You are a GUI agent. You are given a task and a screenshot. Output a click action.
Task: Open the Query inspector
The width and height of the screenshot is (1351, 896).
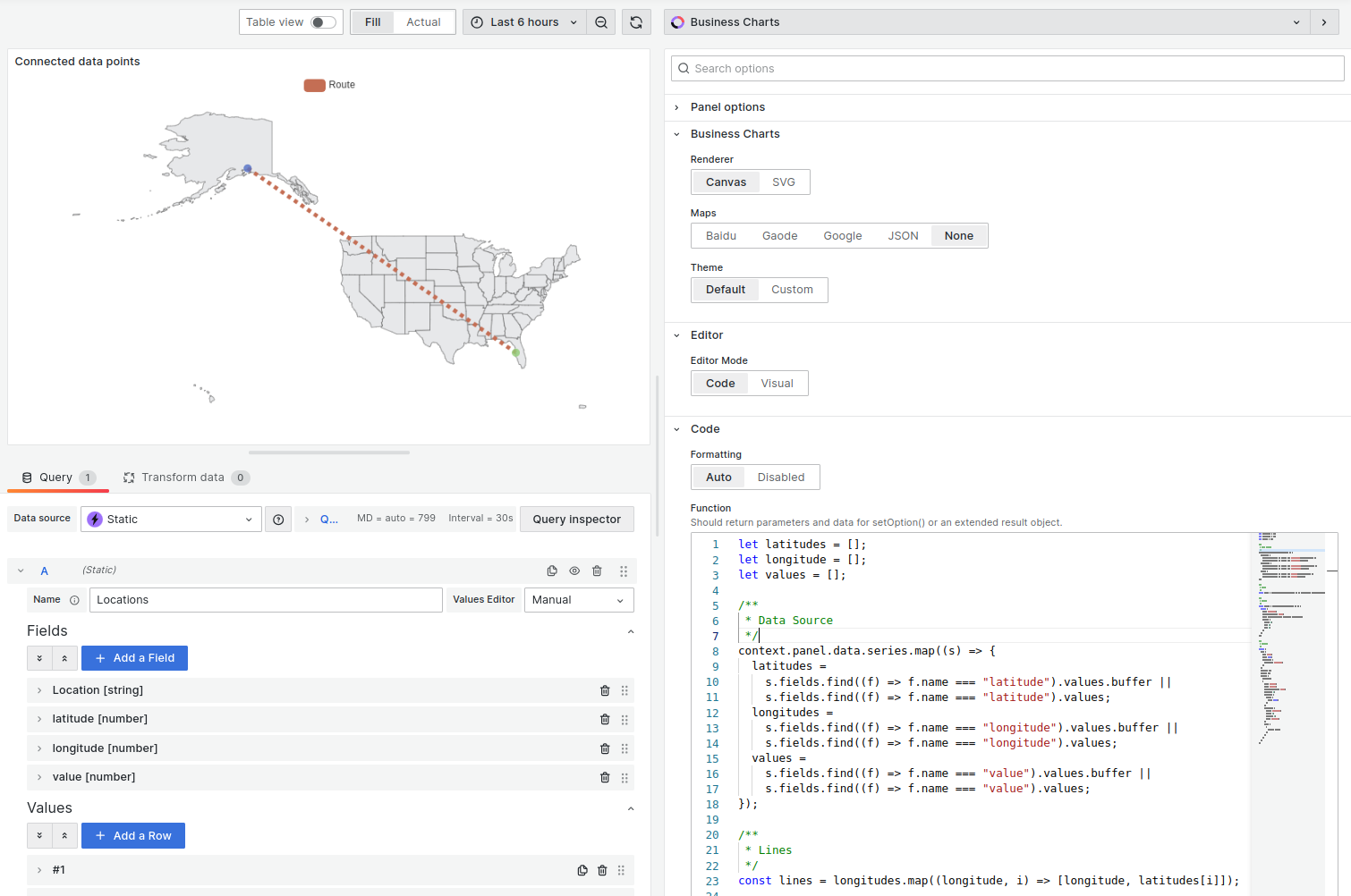(x=577, y=519)
